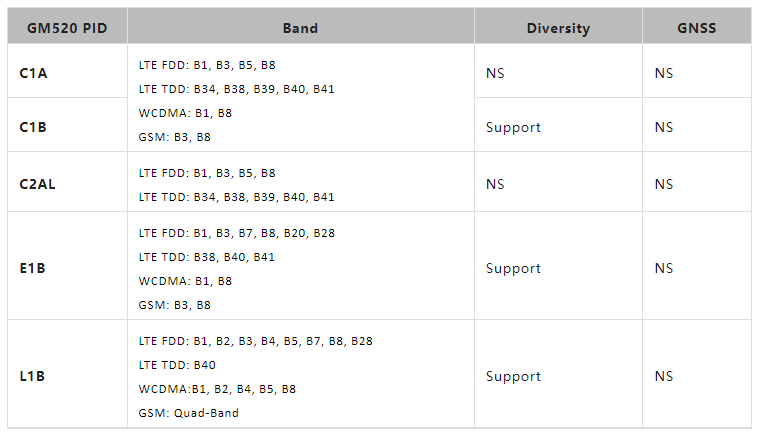Select the E1B row label
Screen dimensions: 757x440
tap(33, 268)
